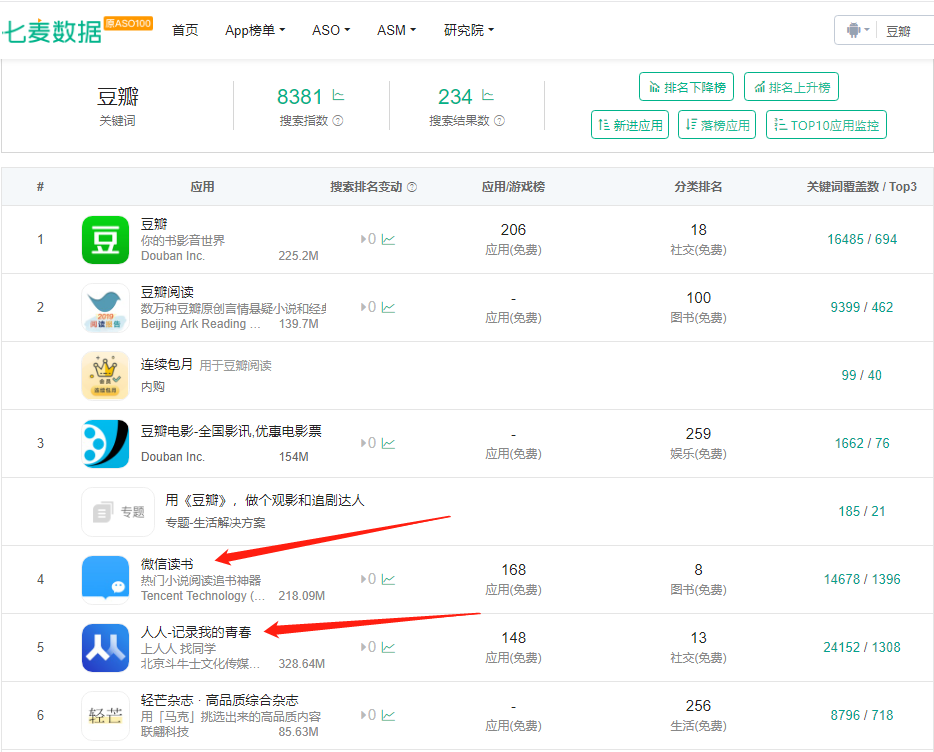Open TOP10应用监控 button
Viewport: 934px width, 752px height.
(x=826, y=125)
